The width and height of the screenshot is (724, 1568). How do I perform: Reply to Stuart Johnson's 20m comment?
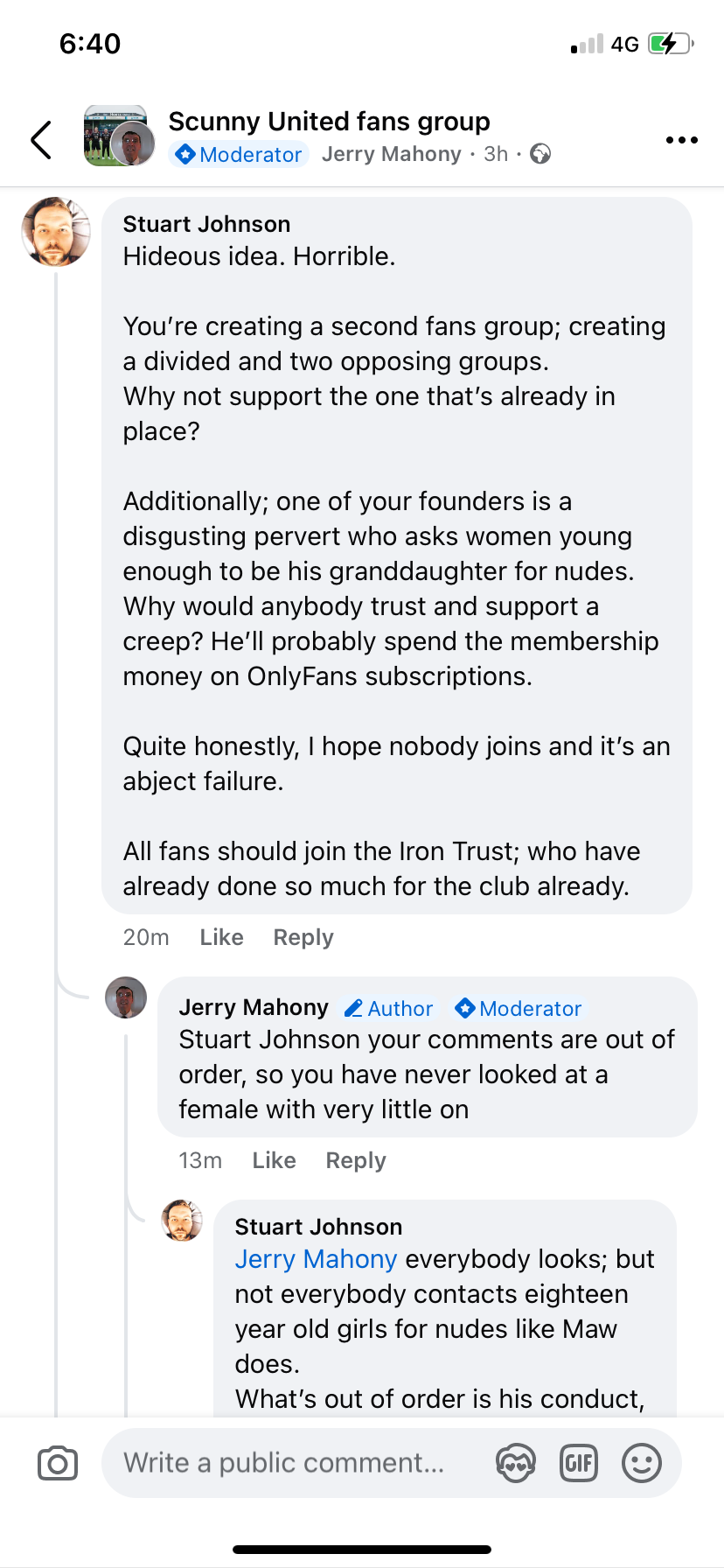[303, 937]
